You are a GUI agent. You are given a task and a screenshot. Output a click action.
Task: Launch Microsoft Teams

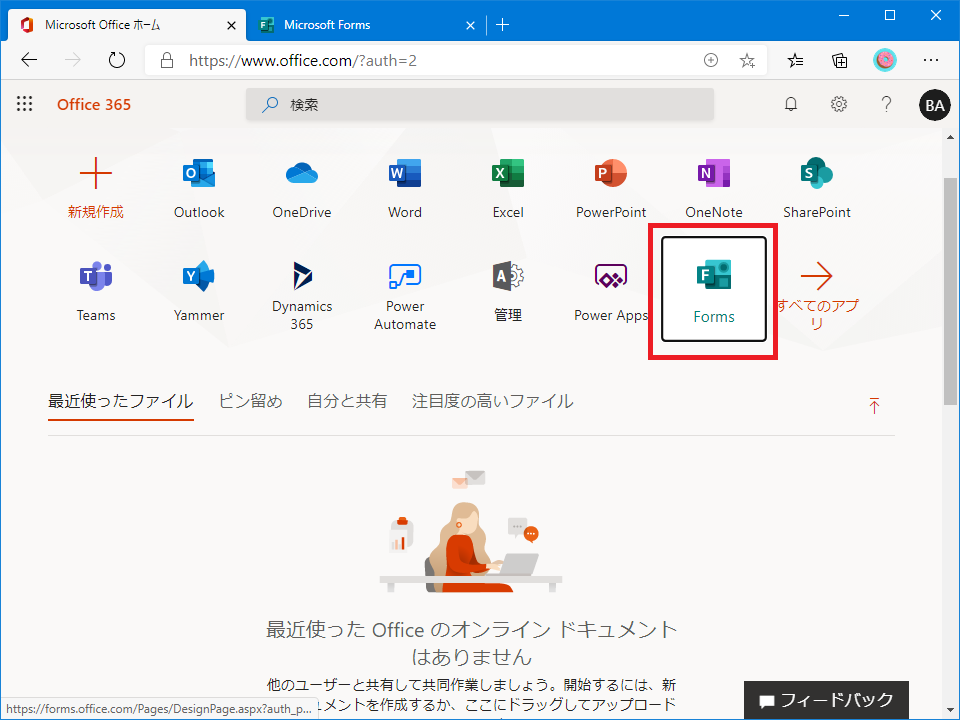96,291
